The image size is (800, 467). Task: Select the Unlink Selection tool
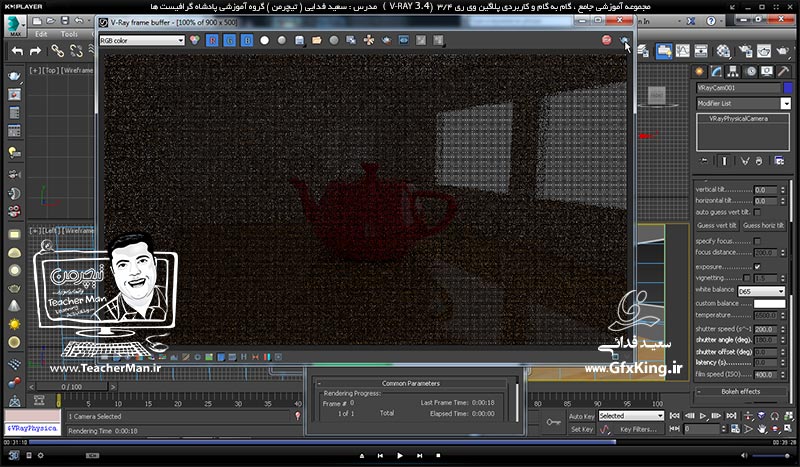76,51
